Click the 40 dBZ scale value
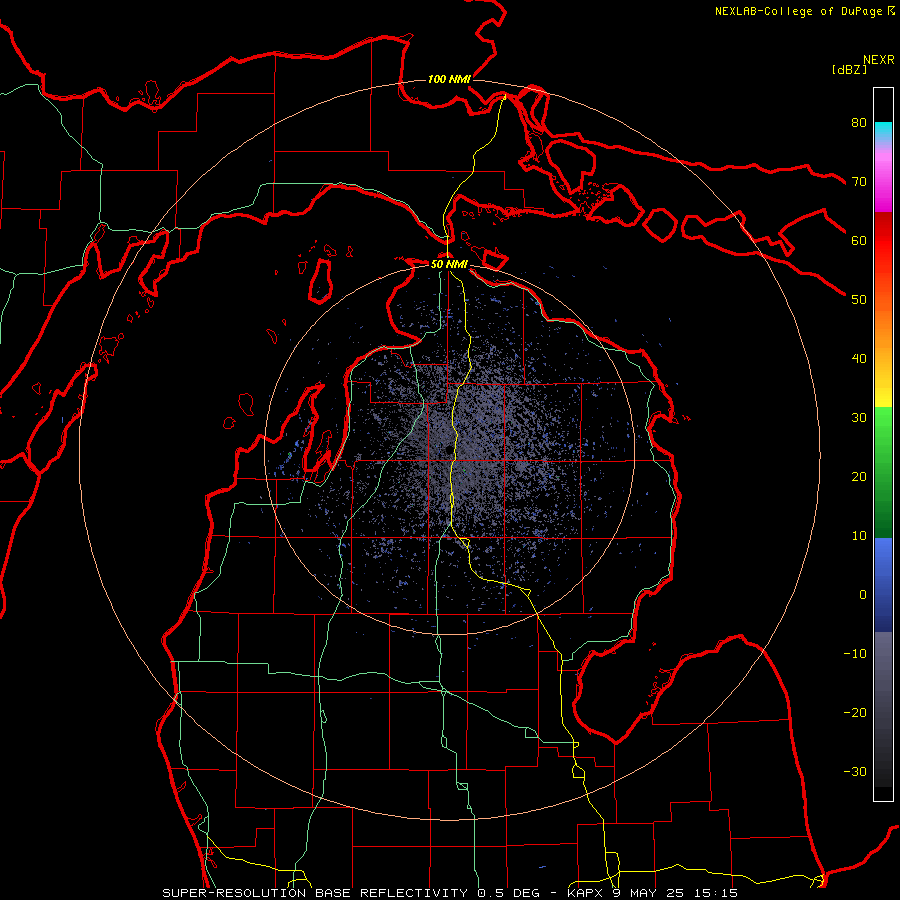 click(x=859, y=359)
